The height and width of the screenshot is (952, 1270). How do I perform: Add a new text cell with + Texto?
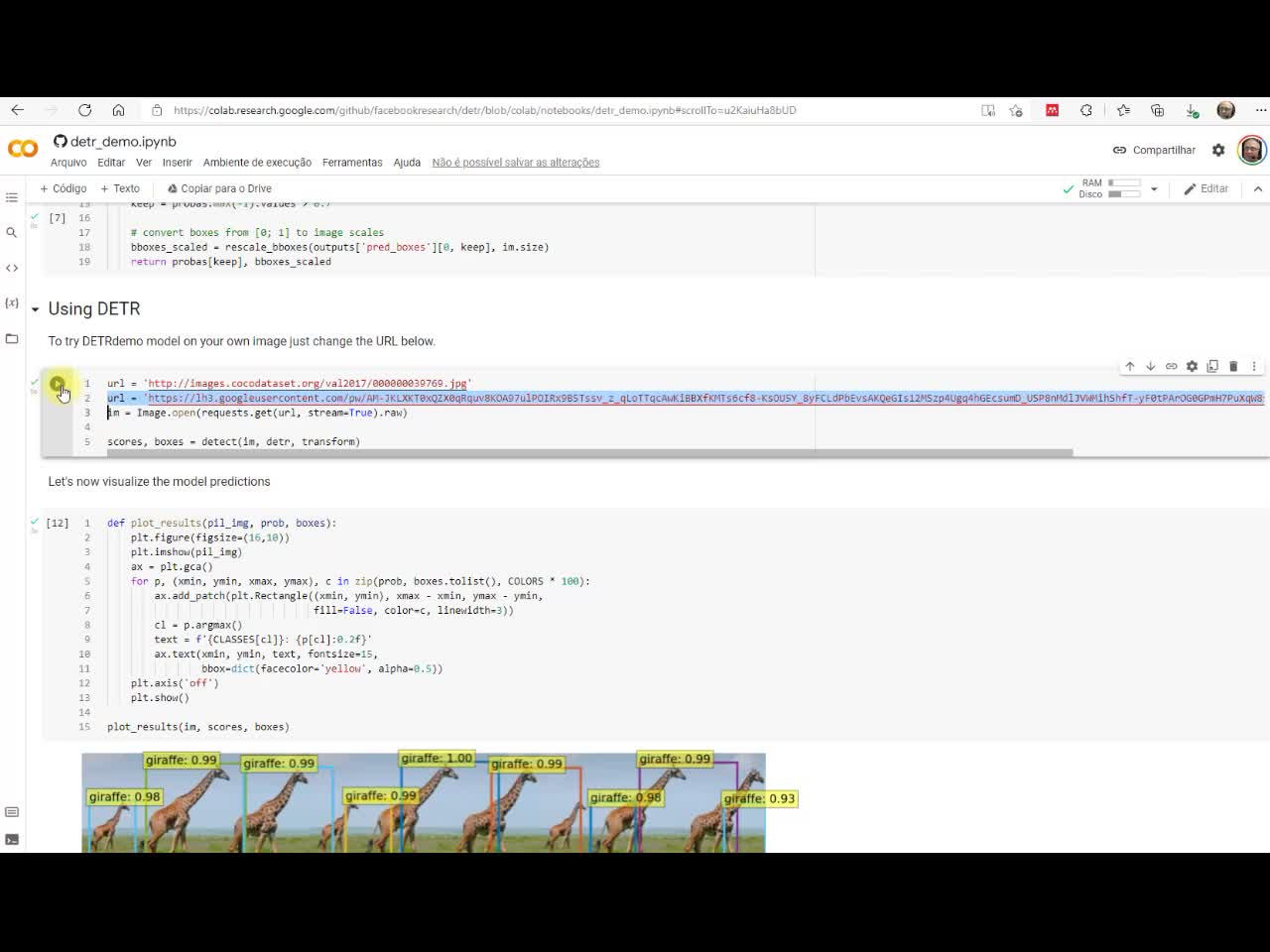120,188
